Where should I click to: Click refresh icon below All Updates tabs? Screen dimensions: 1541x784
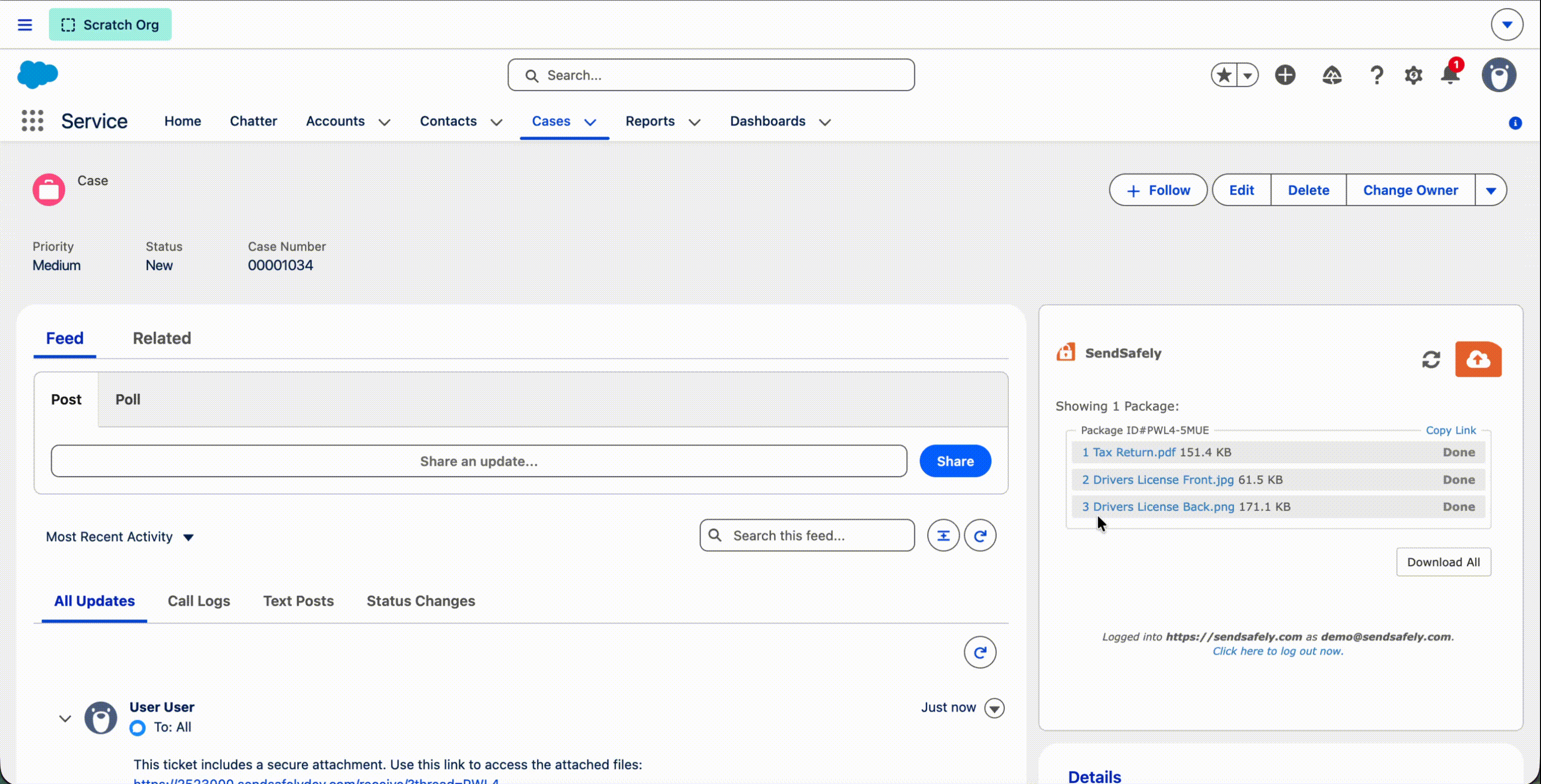coord(979,653)
